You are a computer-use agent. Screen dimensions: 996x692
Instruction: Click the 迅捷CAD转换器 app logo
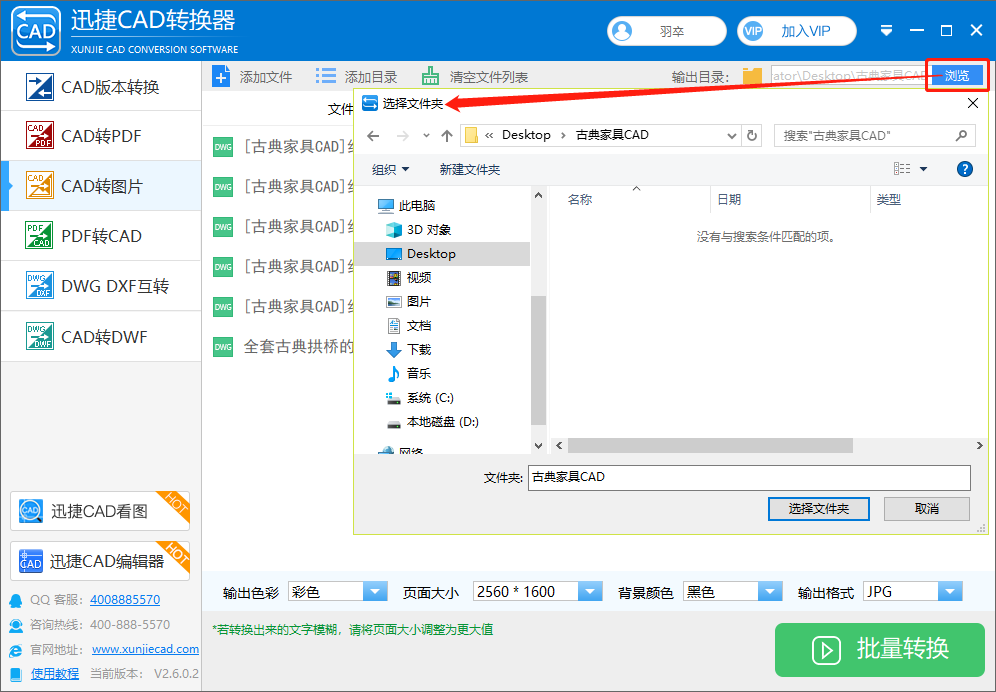tap(36, 31)
